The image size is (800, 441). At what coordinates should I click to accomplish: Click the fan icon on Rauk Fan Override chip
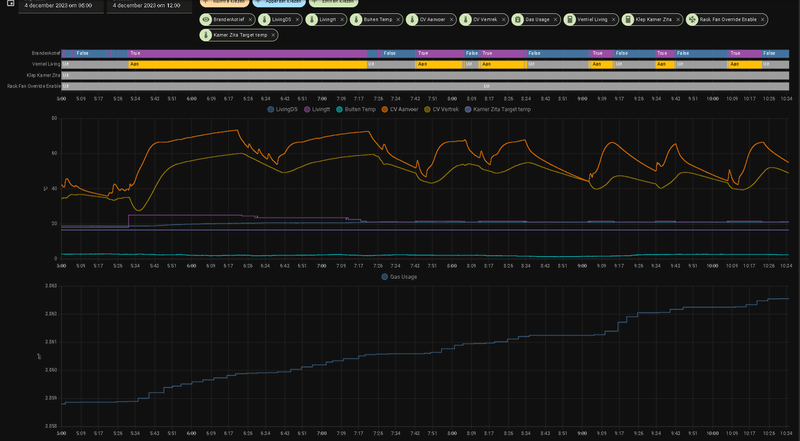tap(692, 19)
